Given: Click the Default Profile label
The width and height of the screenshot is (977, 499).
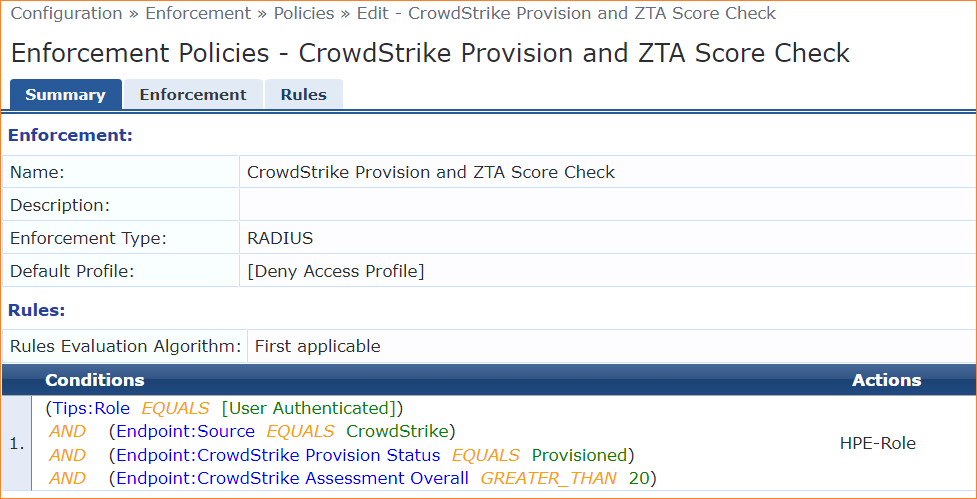Looking at the screenshot, I should [x=72, y=272].
